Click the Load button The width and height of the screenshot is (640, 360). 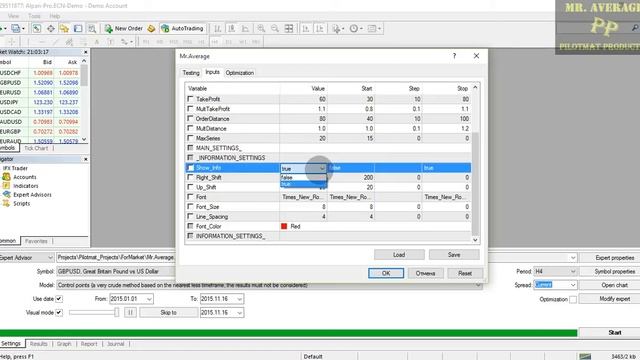pyautogui.click(x=399, y=255)
